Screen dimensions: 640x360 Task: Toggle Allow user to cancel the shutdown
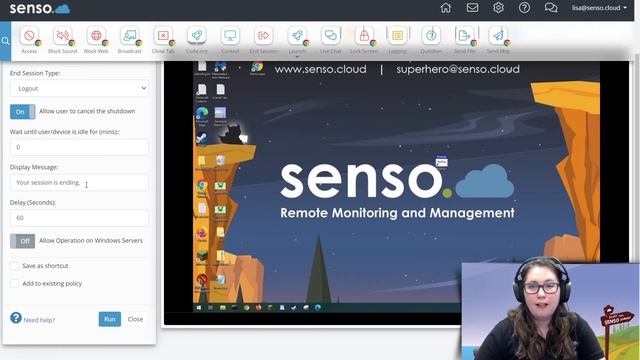tap(22, 111)
